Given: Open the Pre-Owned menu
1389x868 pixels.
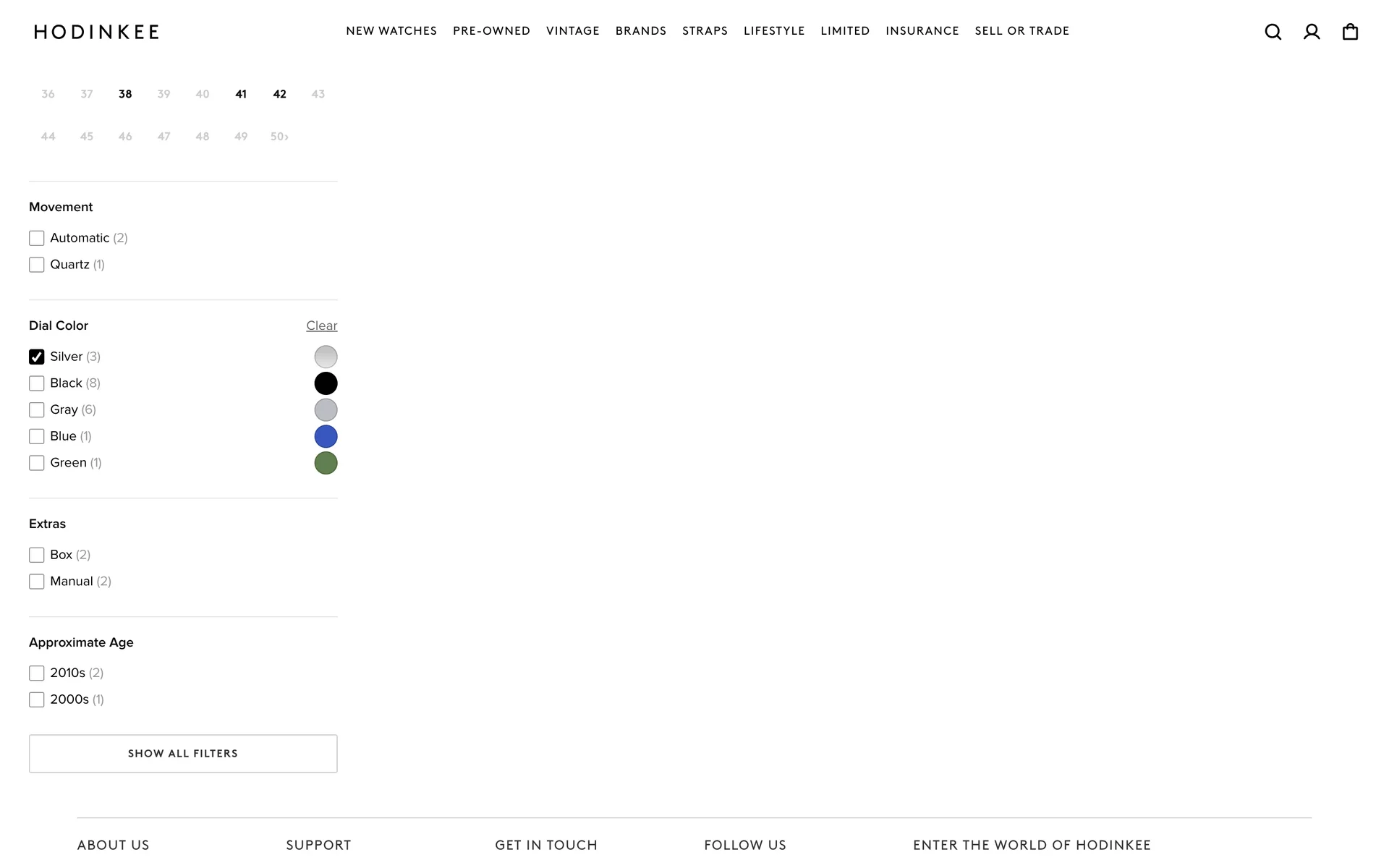Looking at the screenshot, I should [491, 31].
